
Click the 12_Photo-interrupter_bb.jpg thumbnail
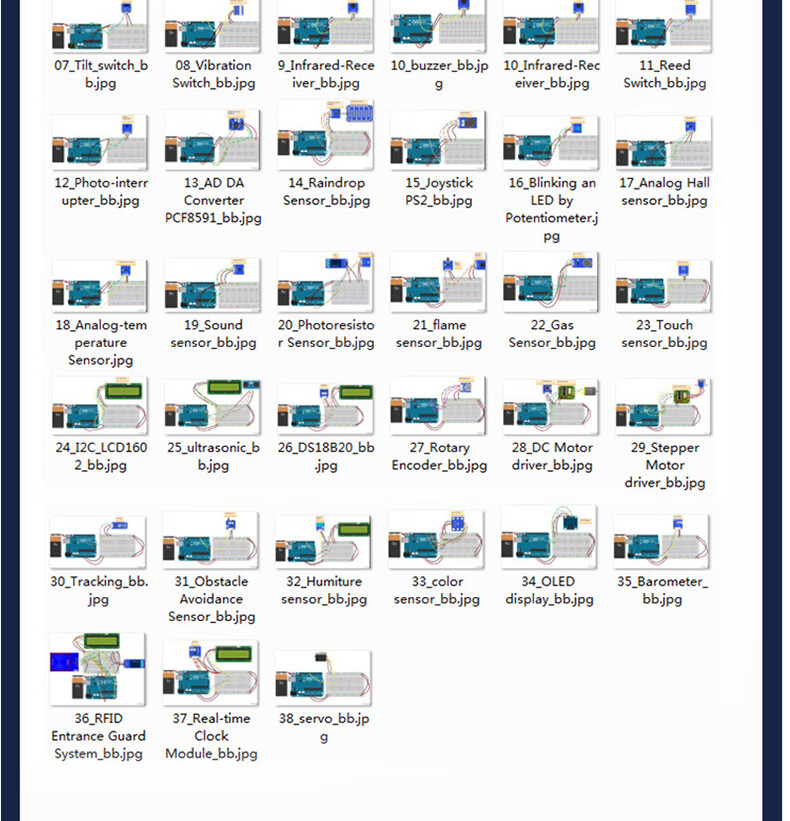coord(100,142)
